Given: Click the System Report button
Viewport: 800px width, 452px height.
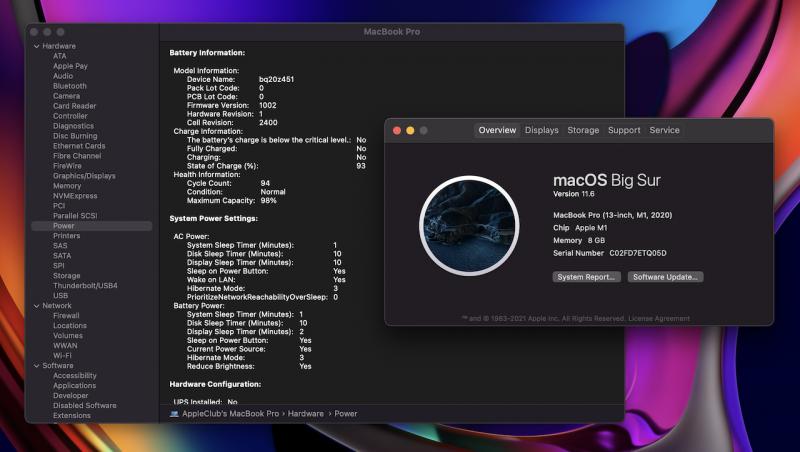Looking at the screenshot, I should 587,277.
